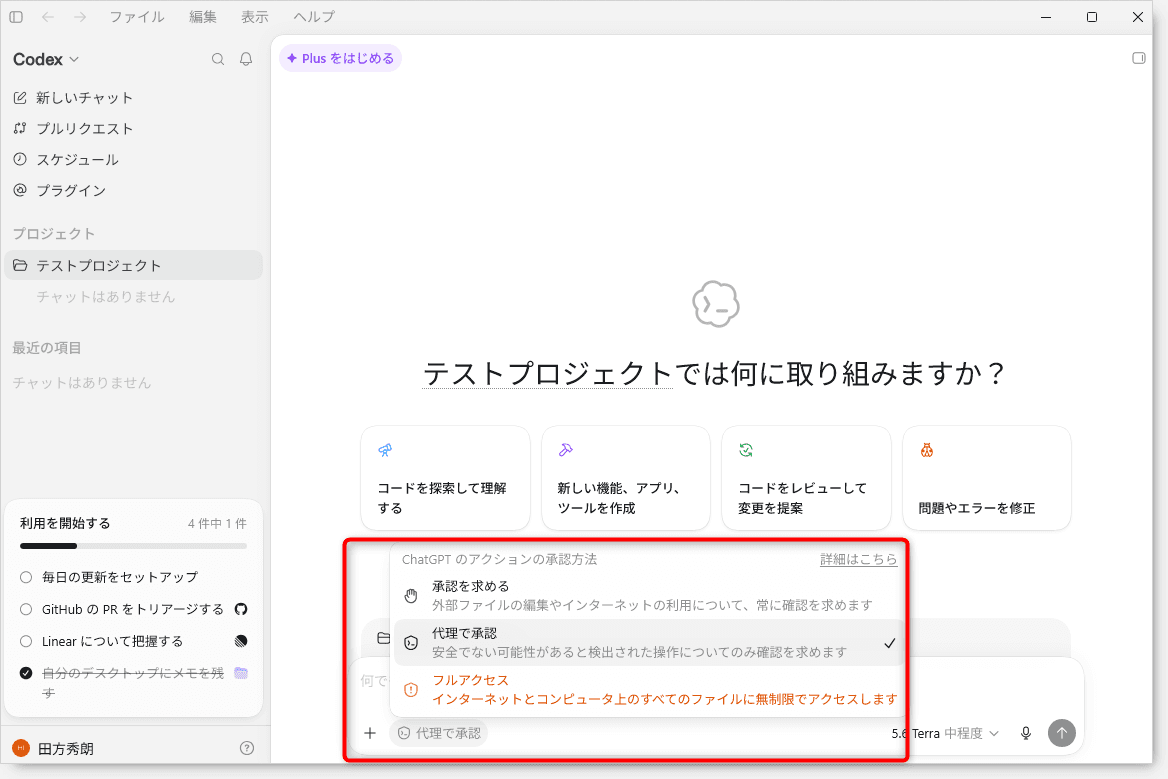Click the plus attach button in composer
This screenshot has height=779, width=1168.
pyautogui.click(x=369, y=733)
